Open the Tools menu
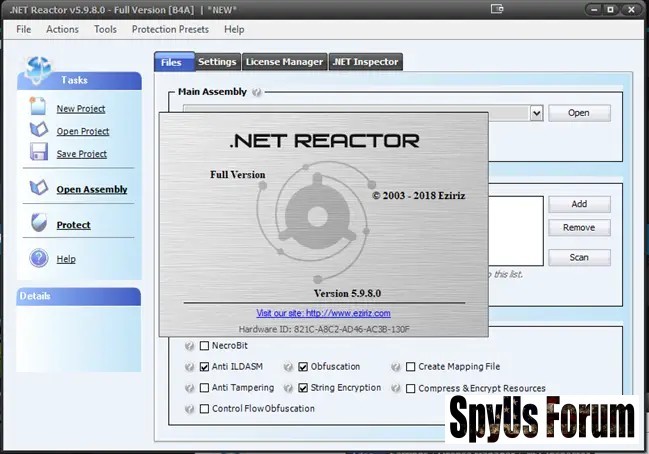This screenshot has height=454, width=649. click(x=105, y=29)
